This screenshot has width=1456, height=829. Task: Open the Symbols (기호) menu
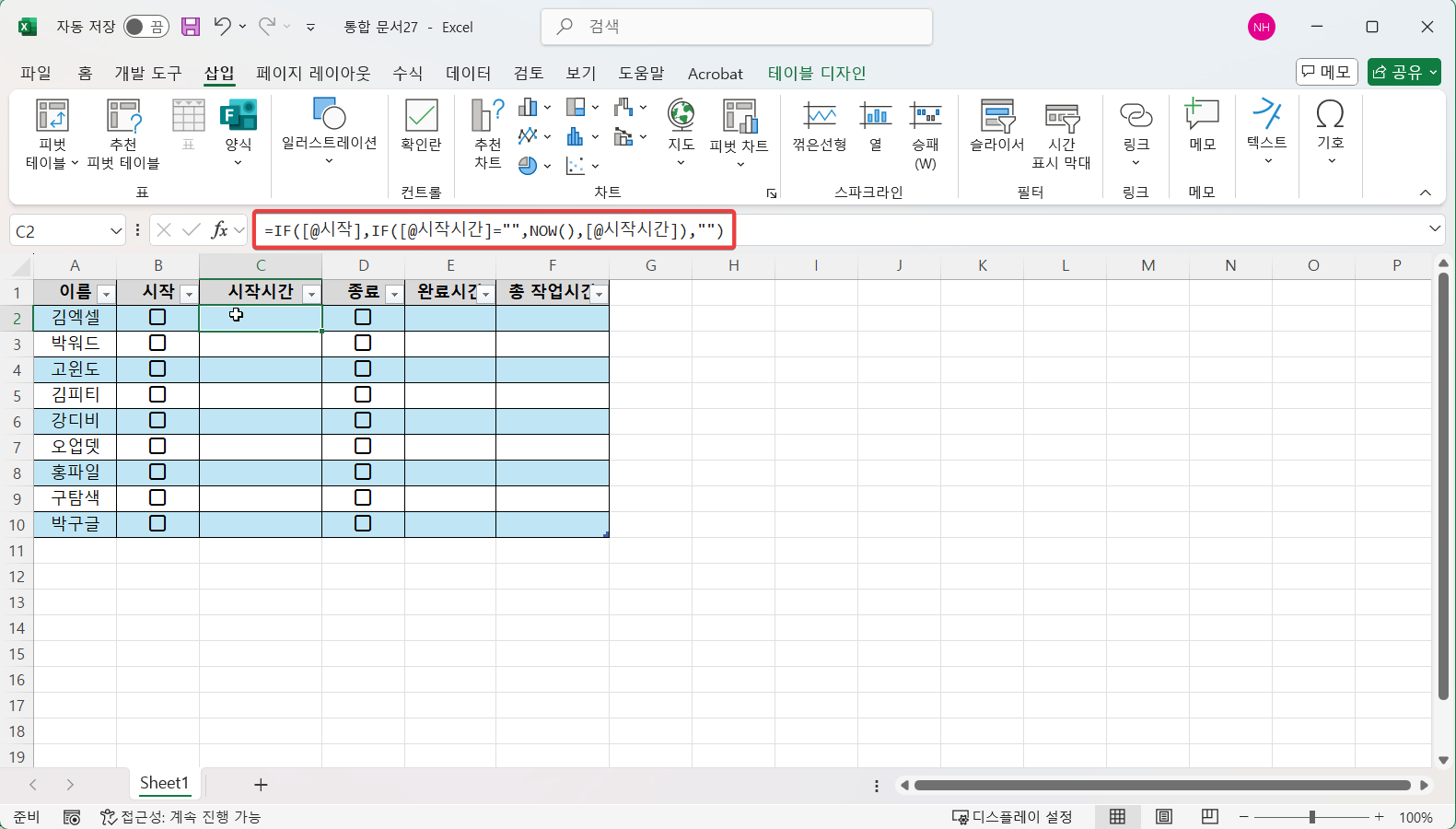point(1330,131)
